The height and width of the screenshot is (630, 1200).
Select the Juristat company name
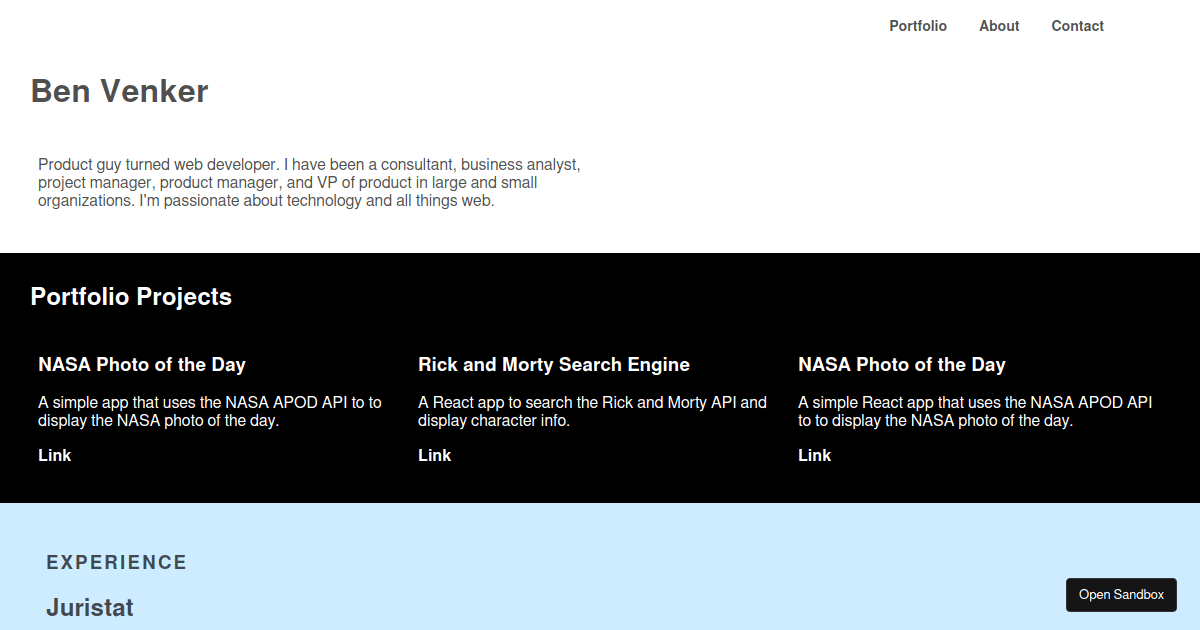[x=90, y=607]
